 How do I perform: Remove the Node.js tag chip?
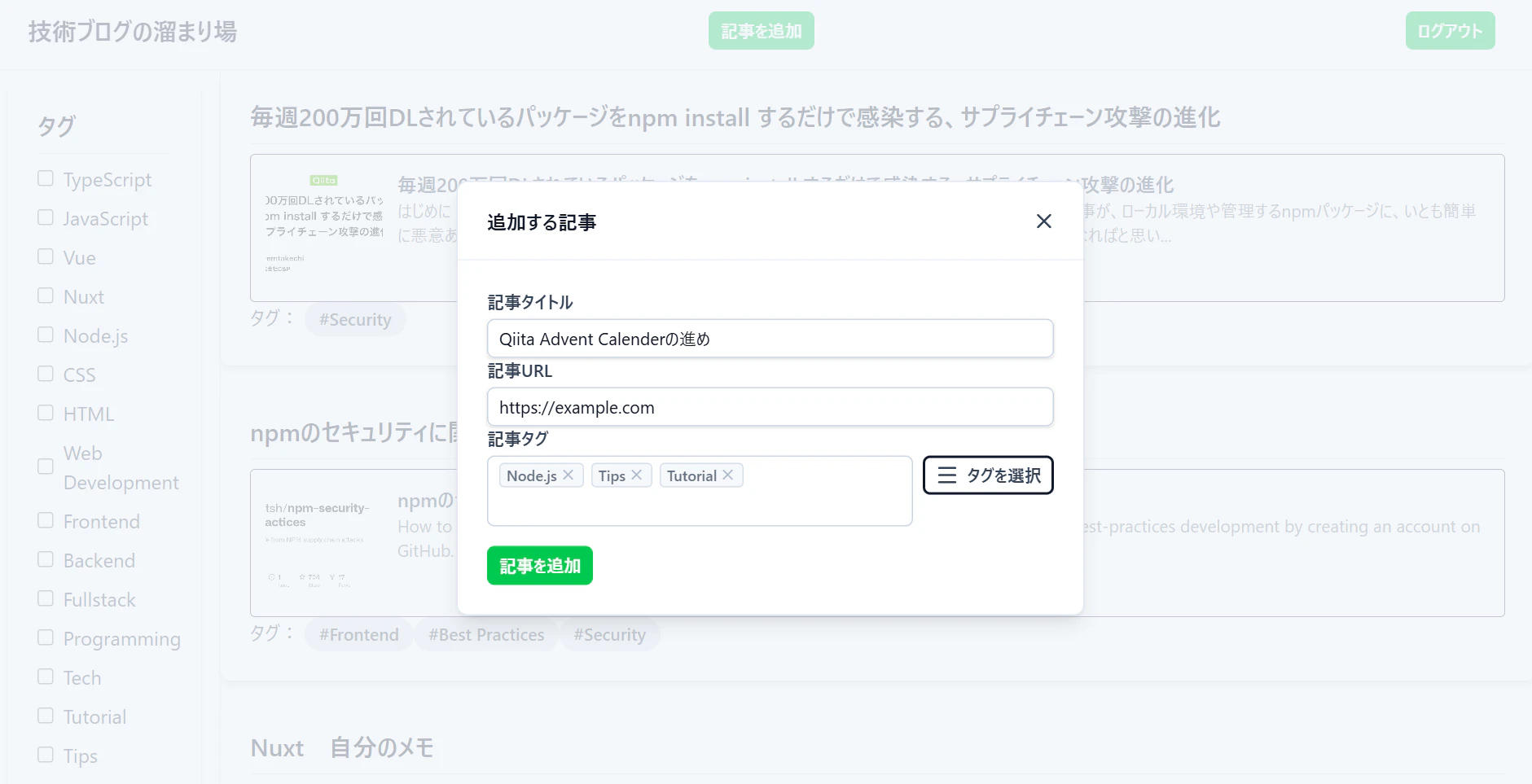(568, 475)
